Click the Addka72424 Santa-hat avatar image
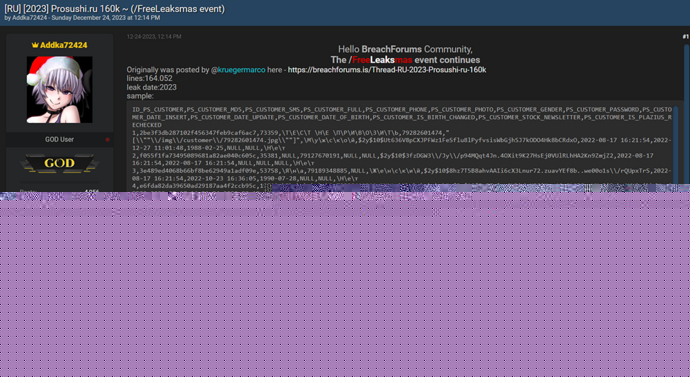690x377 pixels. 59,90
